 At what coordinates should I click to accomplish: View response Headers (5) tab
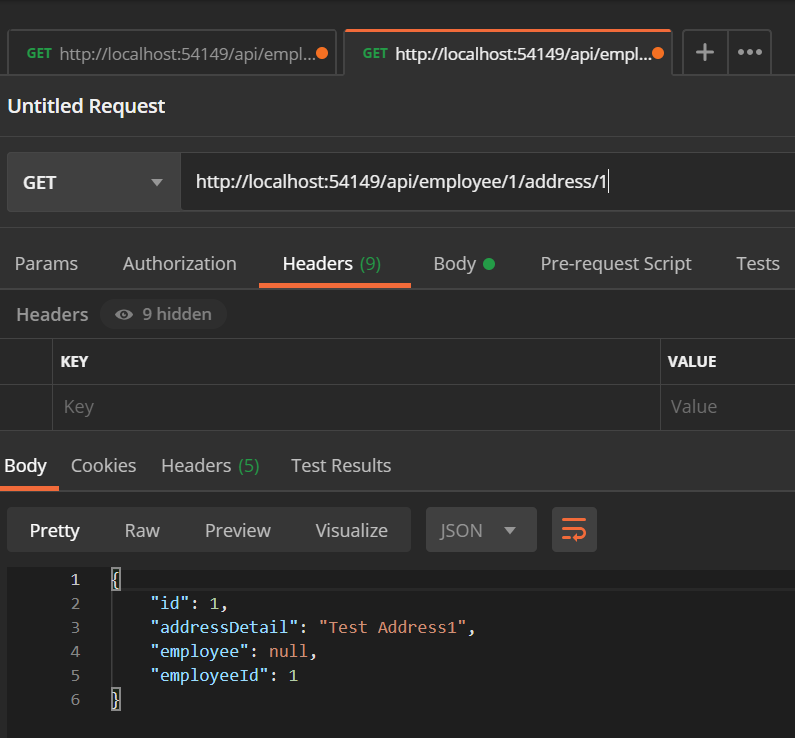coord(210,465)
